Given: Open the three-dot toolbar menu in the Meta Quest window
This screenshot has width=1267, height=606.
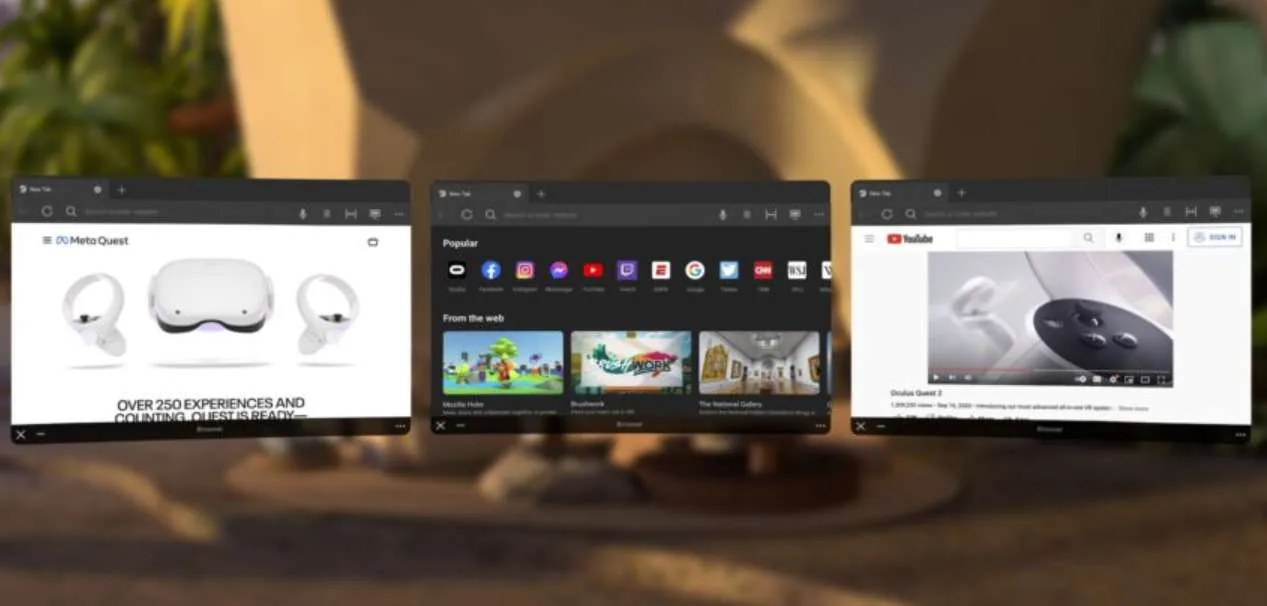Looking at the screenshot, I should point(399,213).
